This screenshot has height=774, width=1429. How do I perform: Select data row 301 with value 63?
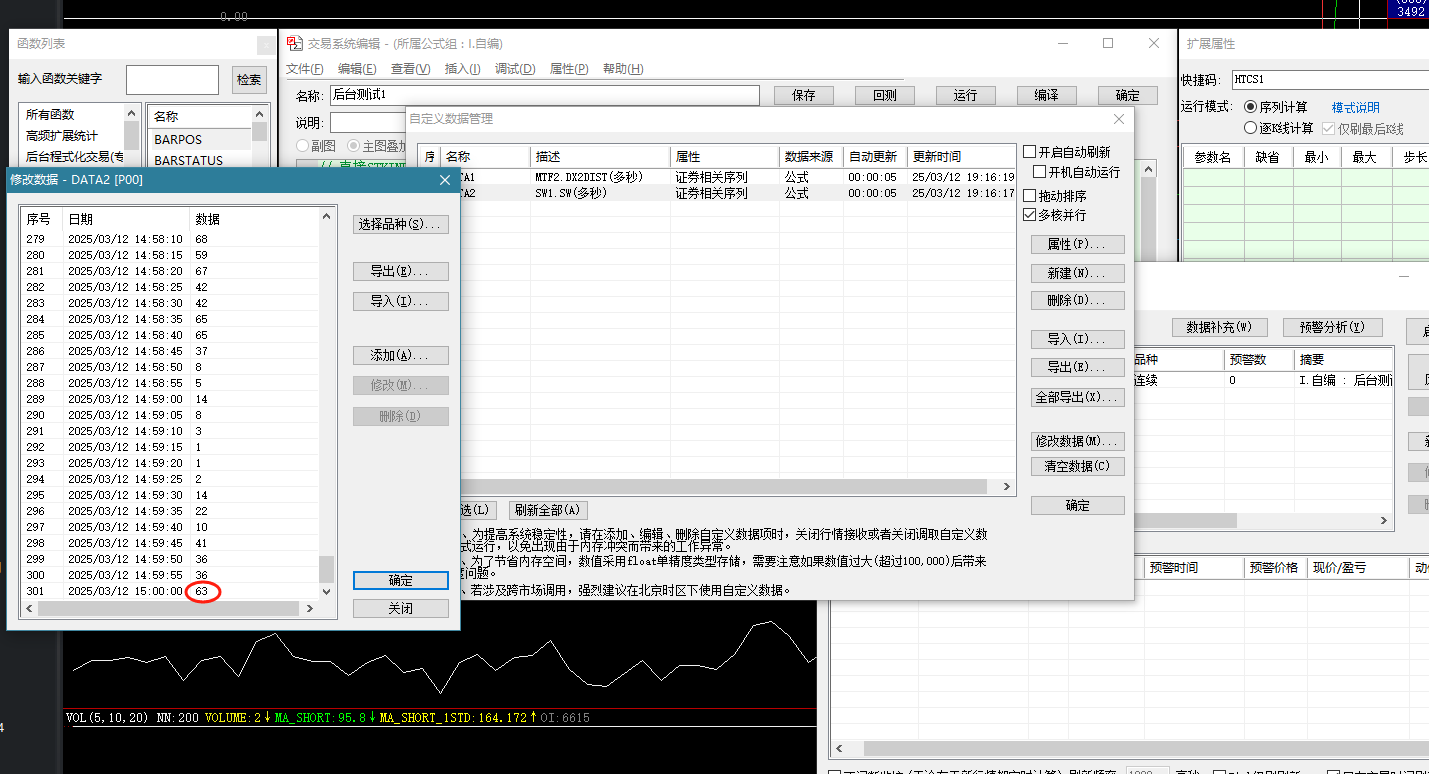(x=170, y=591)
